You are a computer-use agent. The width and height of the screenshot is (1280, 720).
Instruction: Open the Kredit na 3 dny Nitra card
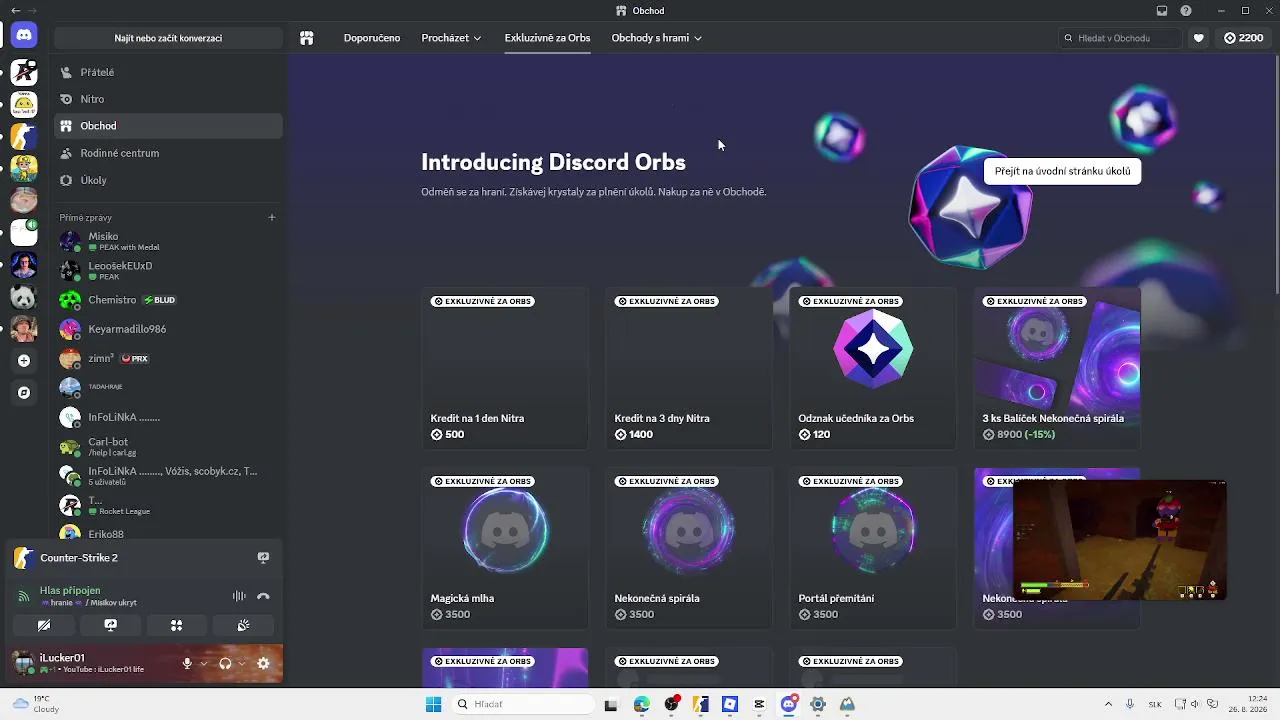(689, 368)
